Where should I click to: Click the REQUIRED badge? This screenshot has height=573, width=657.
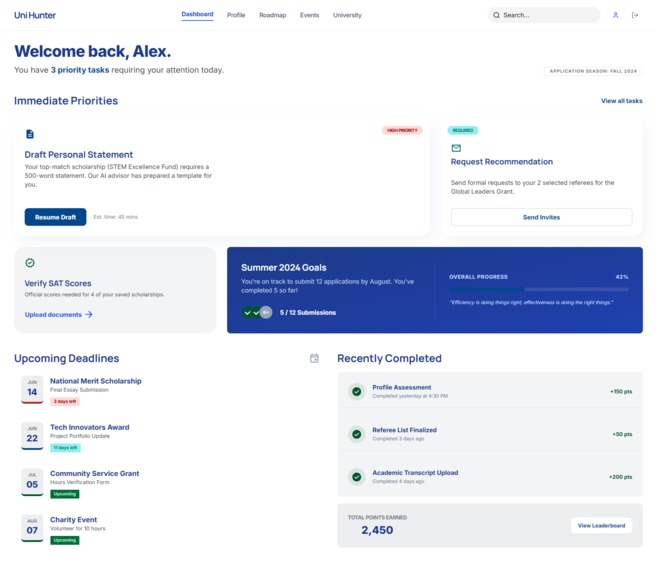coord(463,130)
